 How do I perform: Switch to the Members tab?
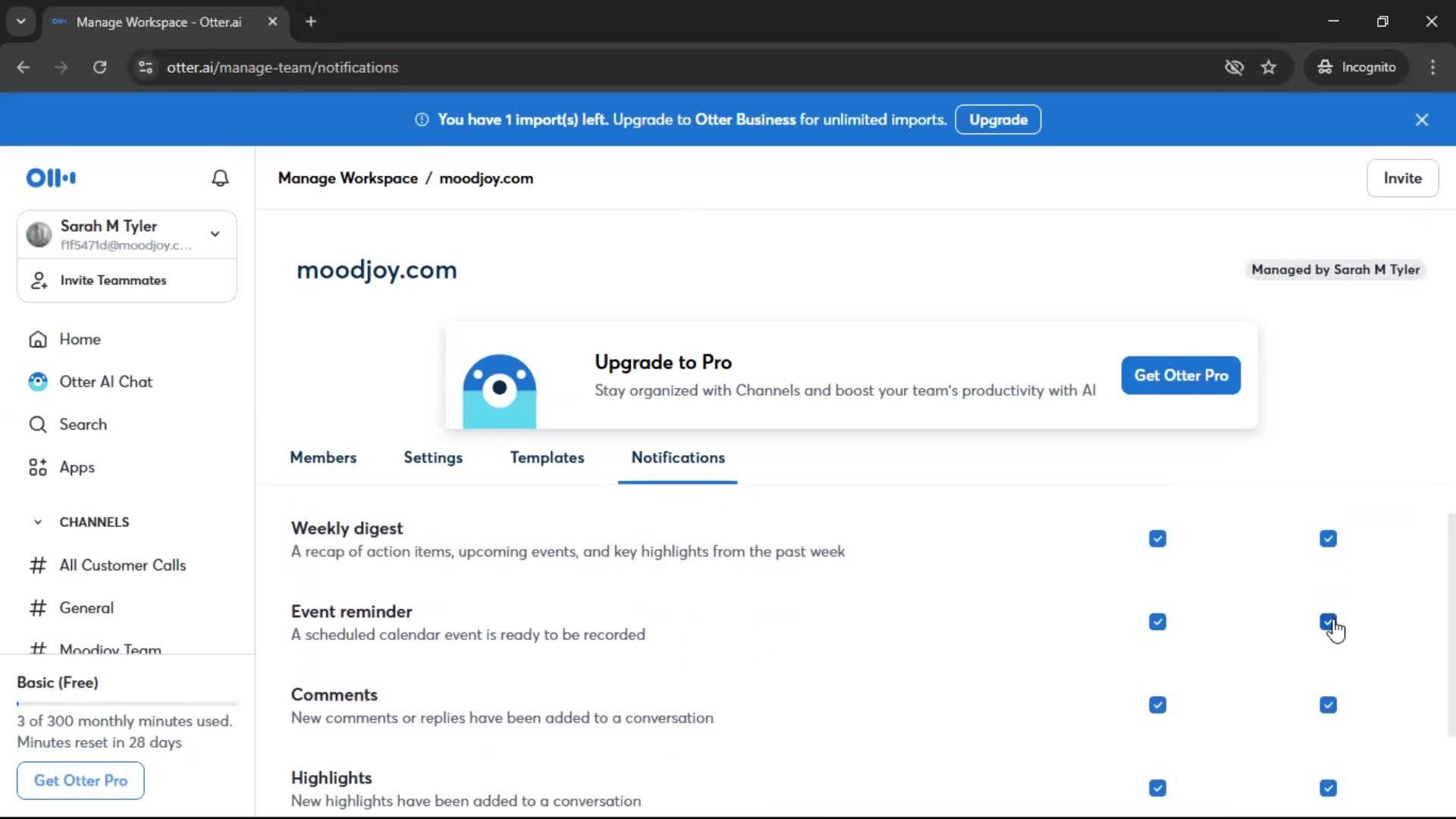[x=323, y=457]
